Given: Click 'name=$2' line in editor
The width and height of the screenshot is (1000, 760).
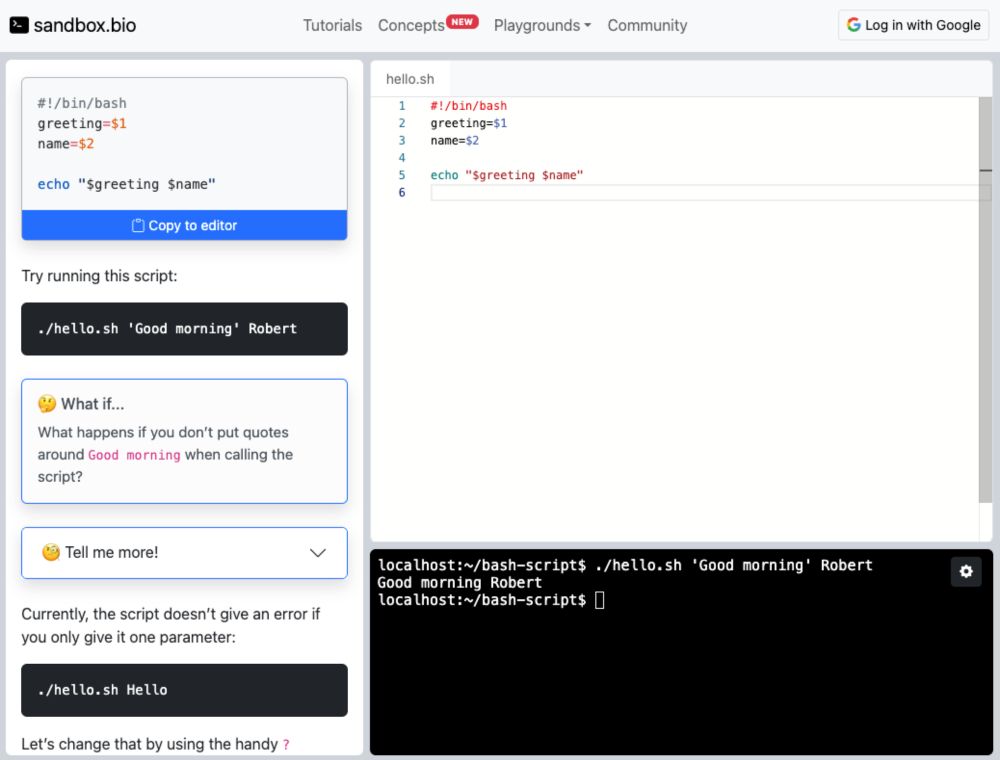Looking at the screenshot, I should coord(454,140).
